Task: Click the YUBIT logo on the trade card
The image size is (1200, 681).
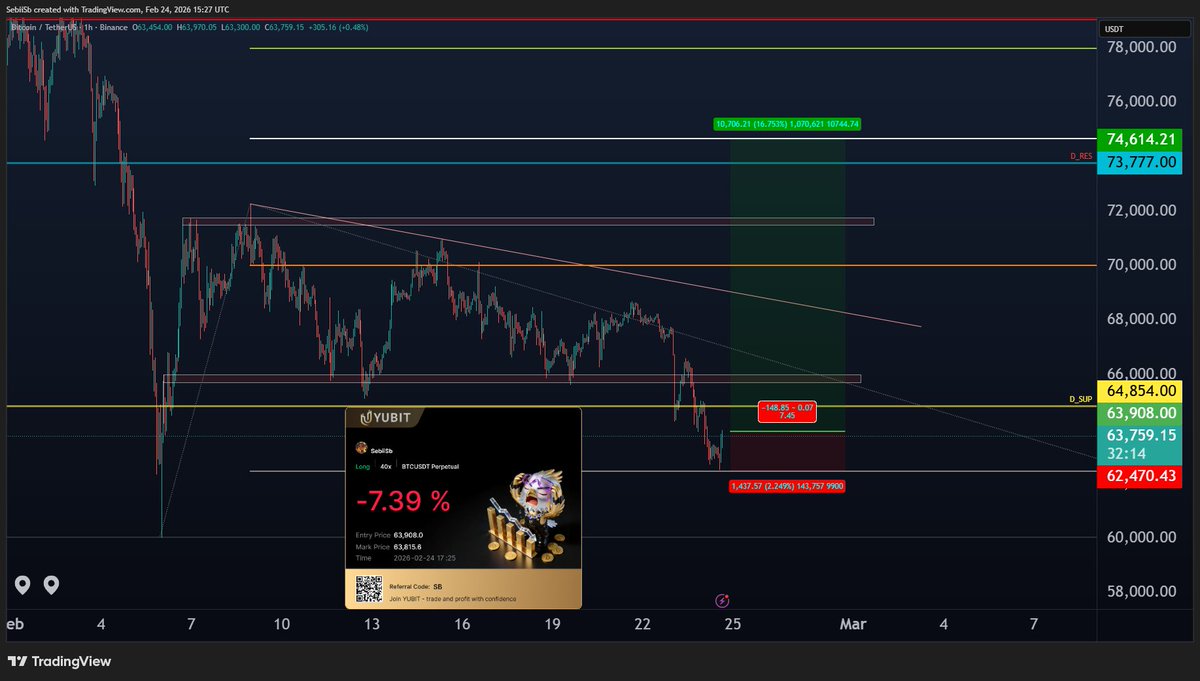Action: (386, 418)
